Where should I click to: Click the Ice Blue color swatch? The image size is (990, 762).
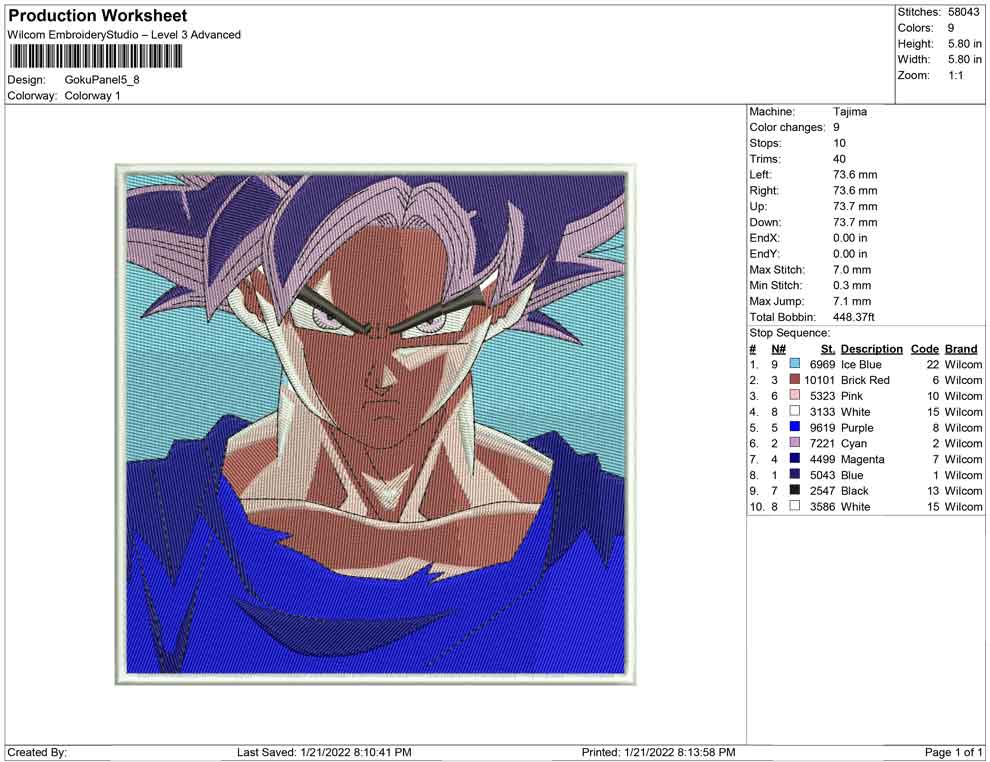click(x=795, y=364)
